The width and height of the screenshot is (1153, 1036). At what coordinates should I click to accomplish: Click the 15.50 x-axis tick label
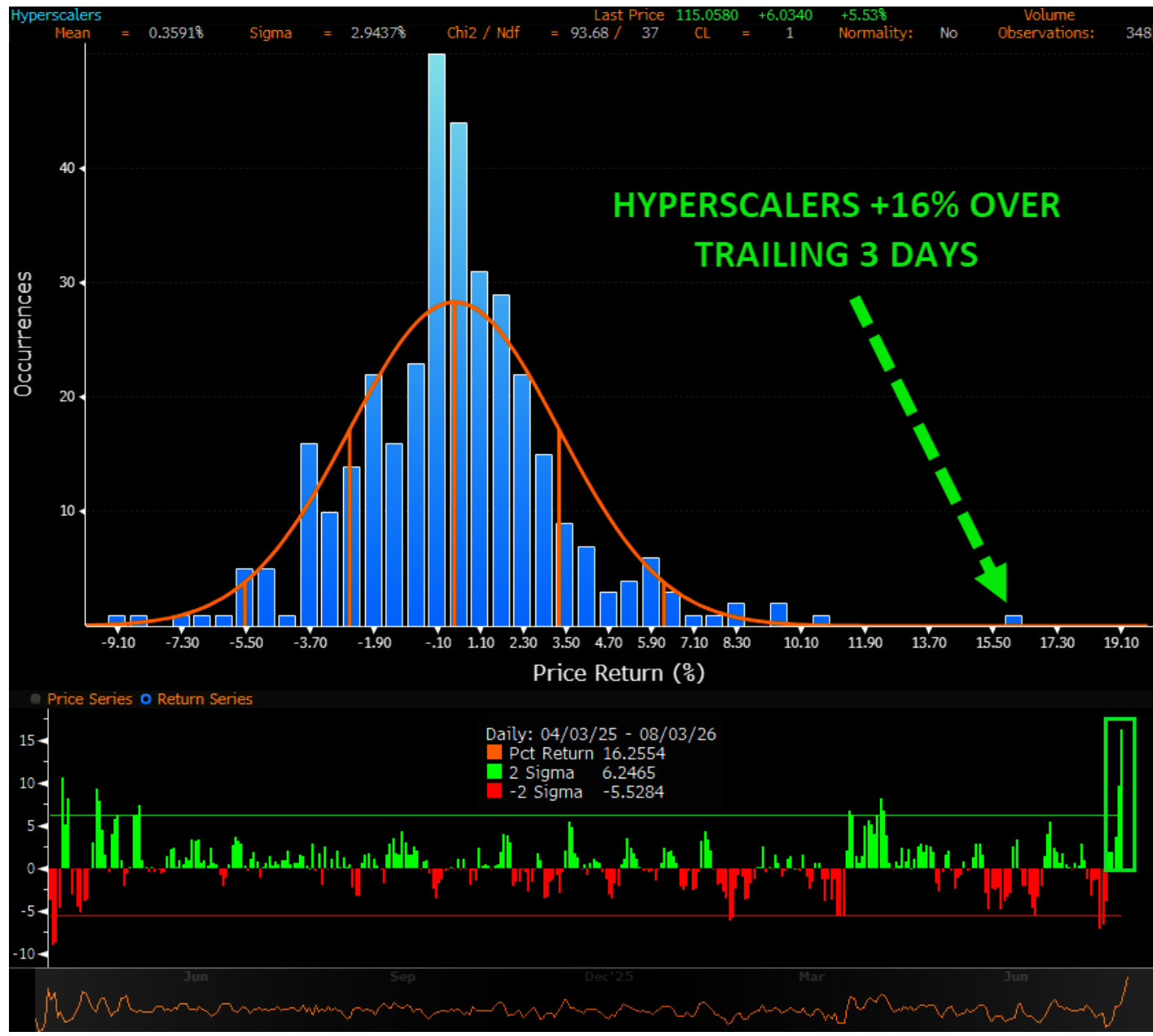click(993, 642)
